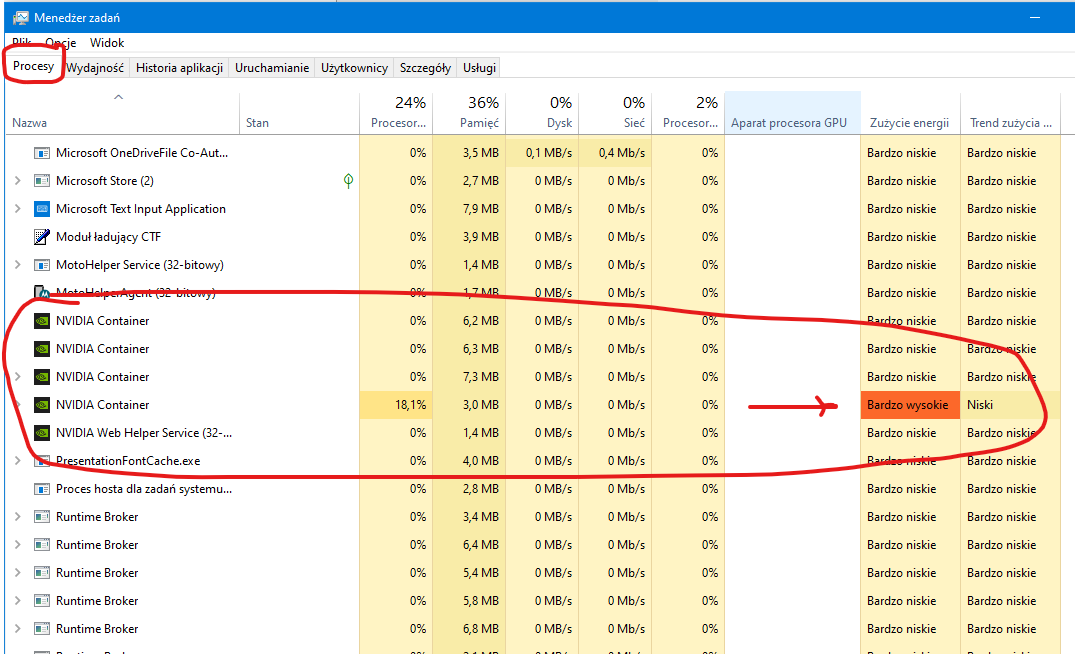Viewport: 1075px width, 654px height.
Task: Expand the Runtime Broker 5,4 MB group
Action: click(18, 573)
